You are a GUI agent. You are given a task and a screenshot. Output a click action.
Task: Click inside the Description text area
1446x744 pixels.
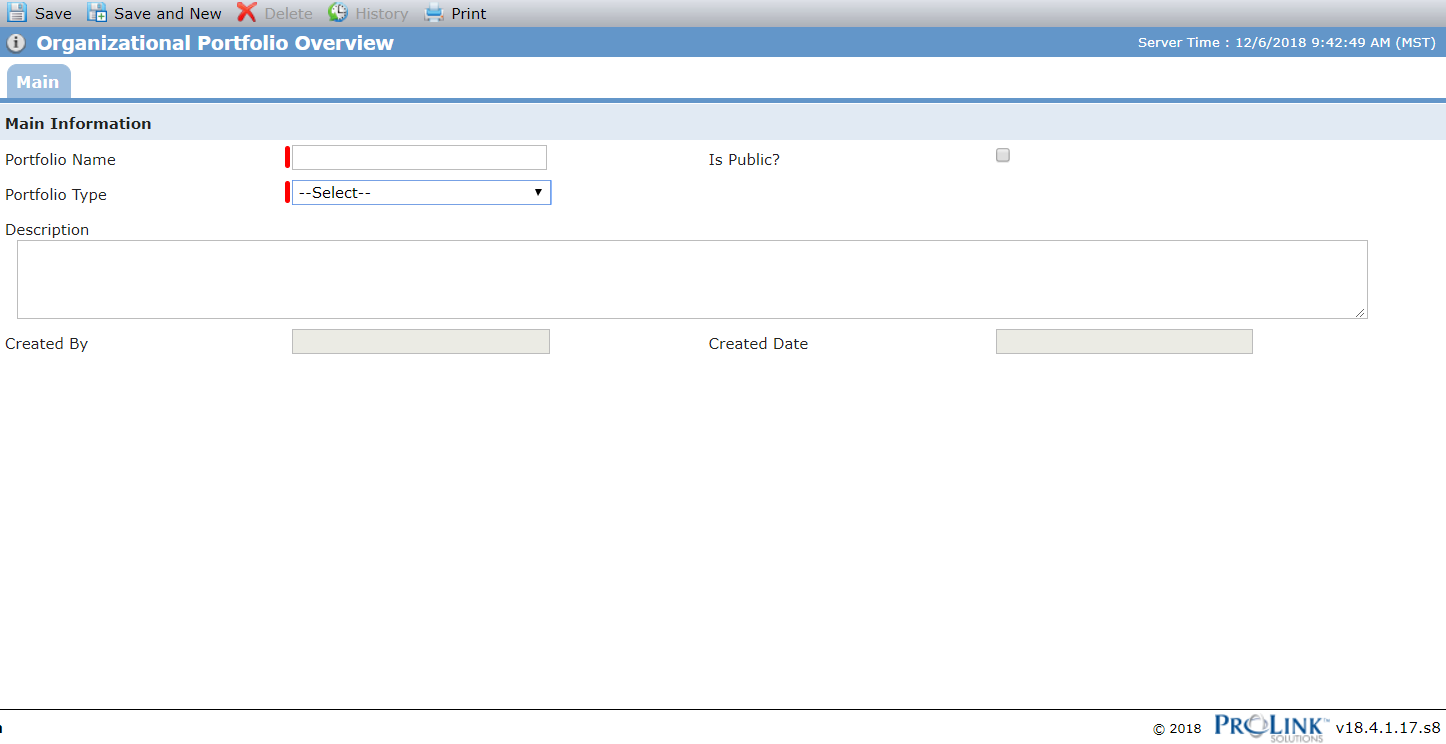coord(692,279)
